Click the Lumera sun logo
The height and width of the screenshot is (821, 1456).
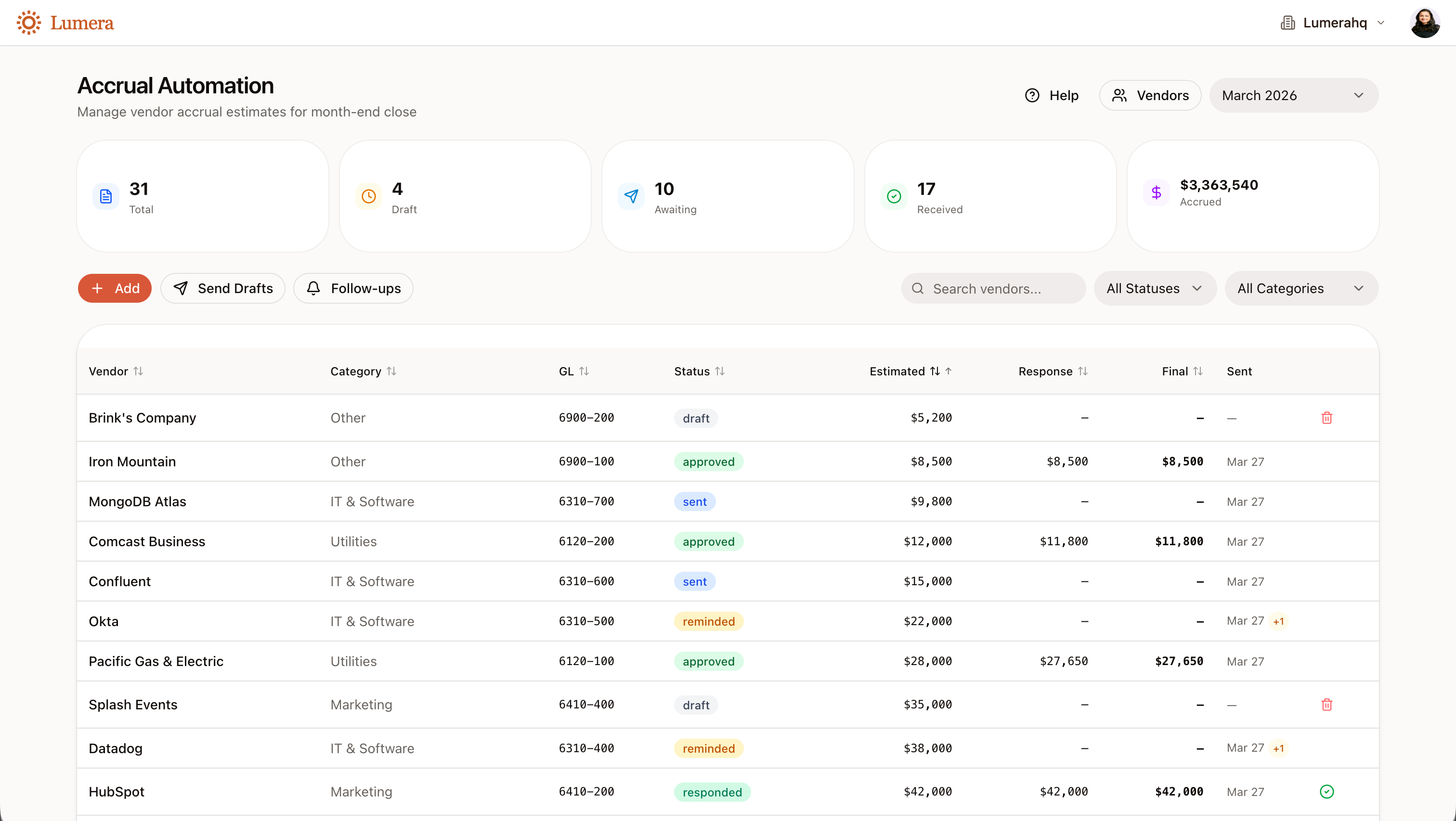tap(28, 23)
